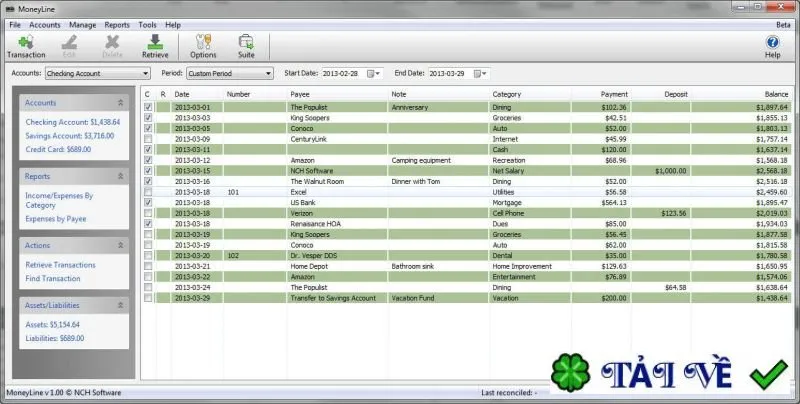Open Start Date dropdown arrow
Viewport: 800px width, 404px height.
coord(378,74)
